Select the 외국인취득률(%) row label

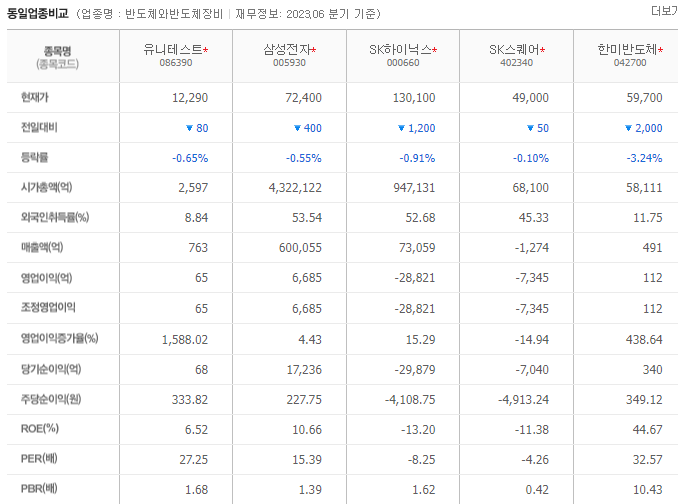tap(55, 217)
